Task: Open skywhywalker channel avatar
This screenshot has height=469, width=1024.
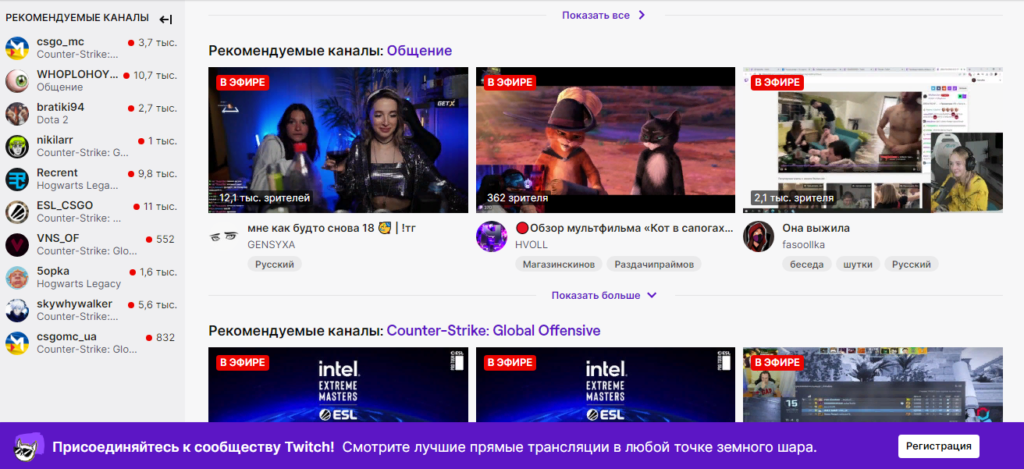Action: tap(17, 310)
